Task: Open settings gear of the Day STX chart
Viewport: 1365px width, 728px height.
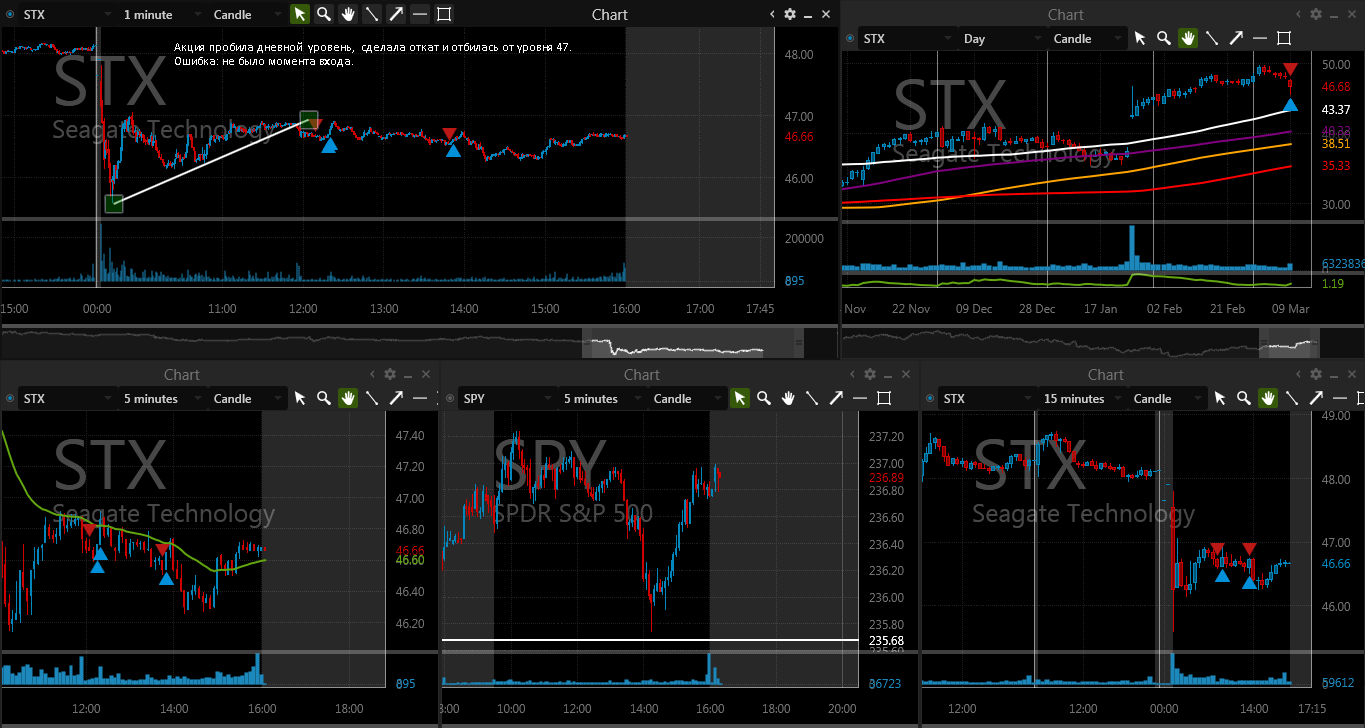Action: [1316, 14]
